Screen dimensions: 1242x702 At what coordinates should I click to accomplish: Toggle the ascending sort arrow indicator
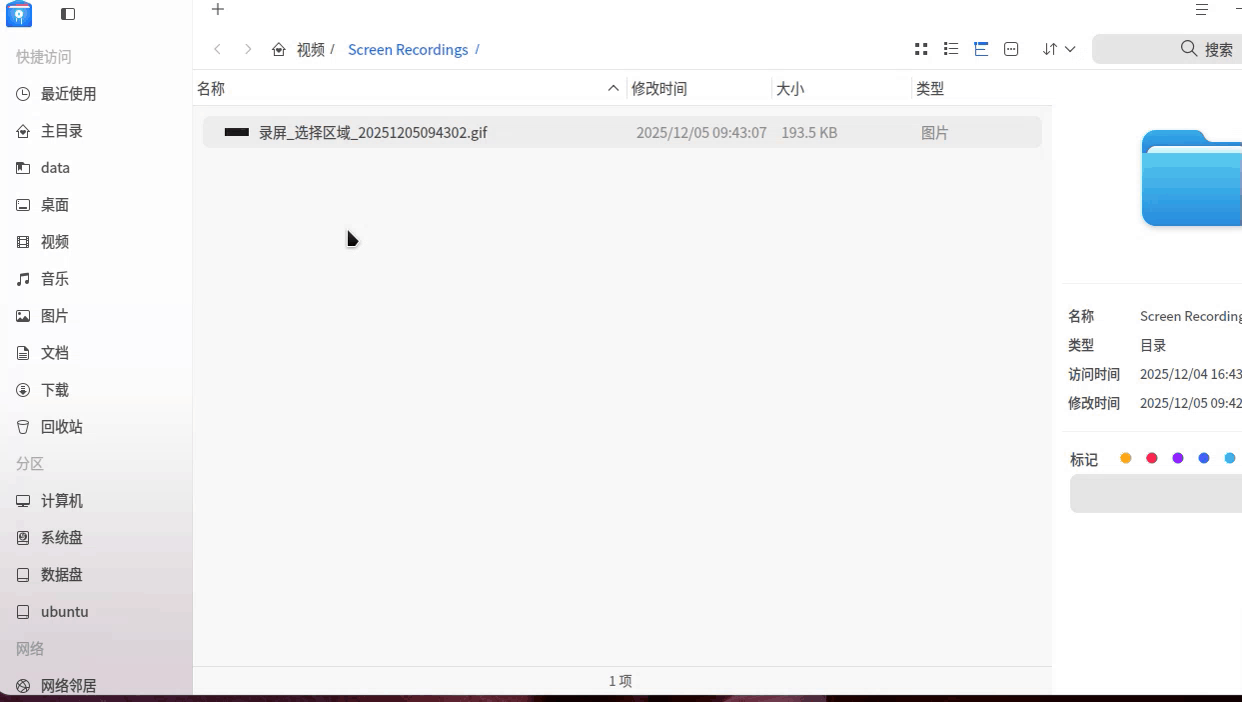click(x=613, y=88)
